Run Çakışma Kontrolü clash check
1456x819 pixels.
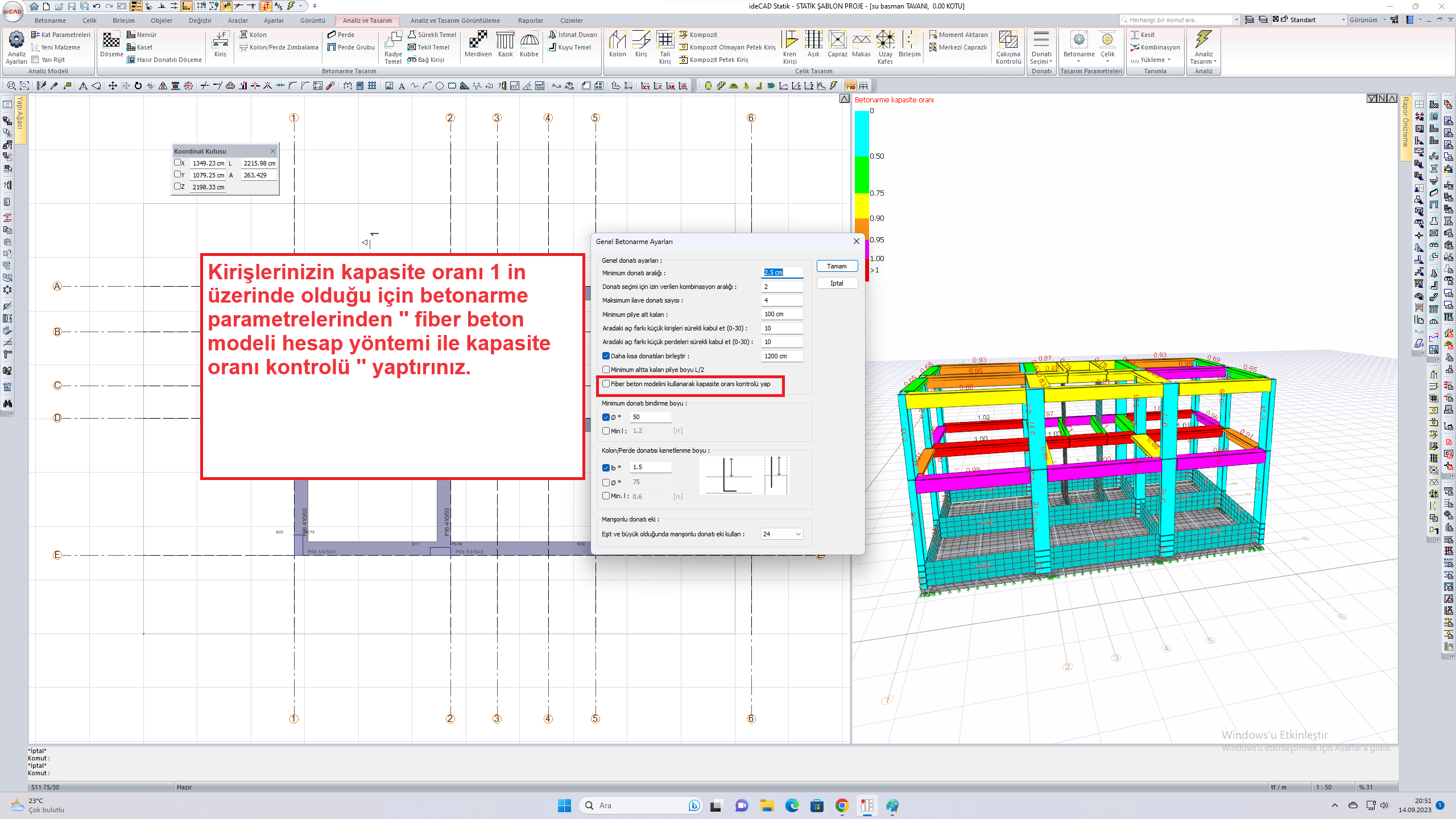tap(1008, 48)
